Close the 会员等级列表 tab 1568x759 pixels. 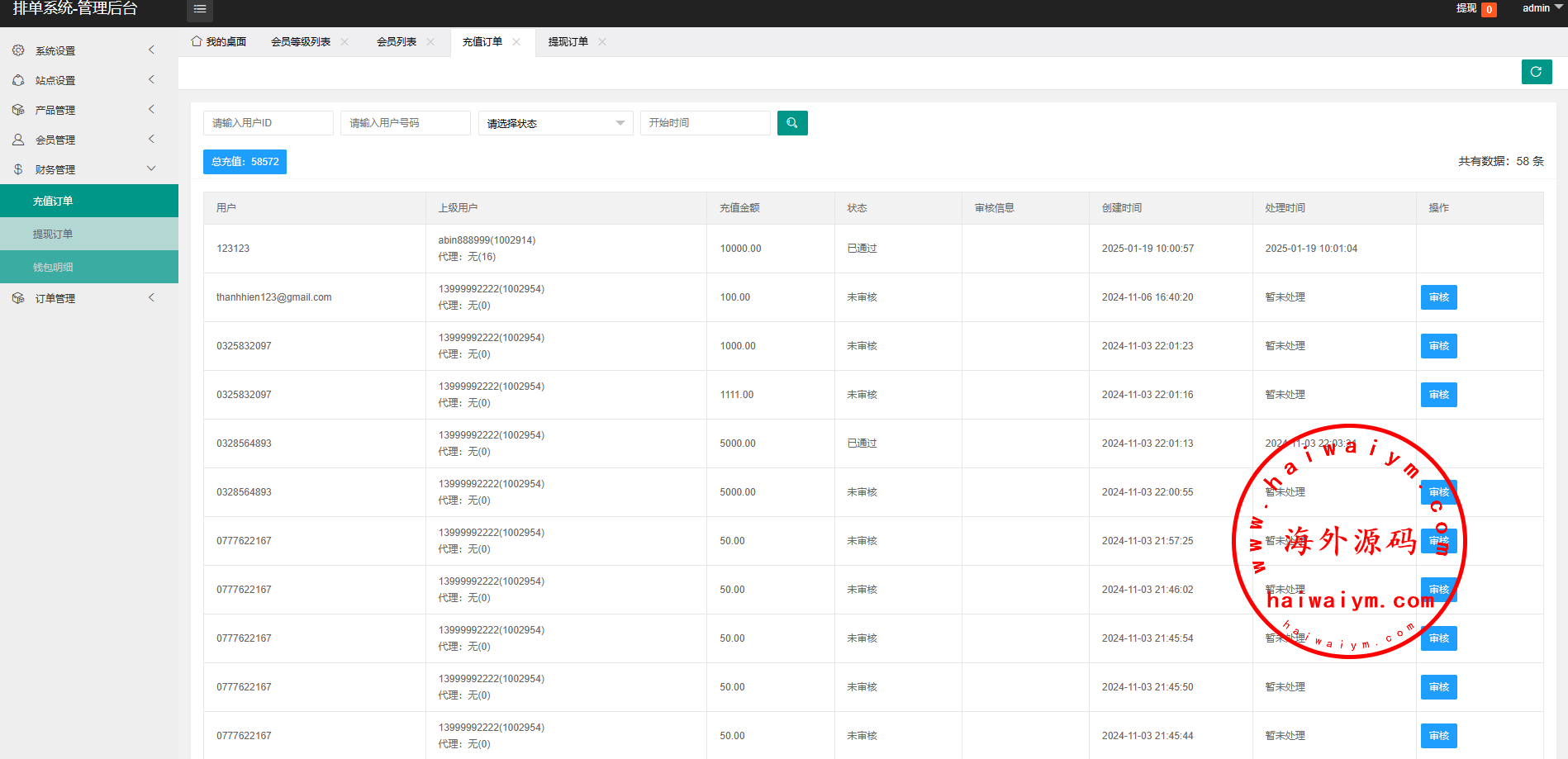(x=344, y=42)
